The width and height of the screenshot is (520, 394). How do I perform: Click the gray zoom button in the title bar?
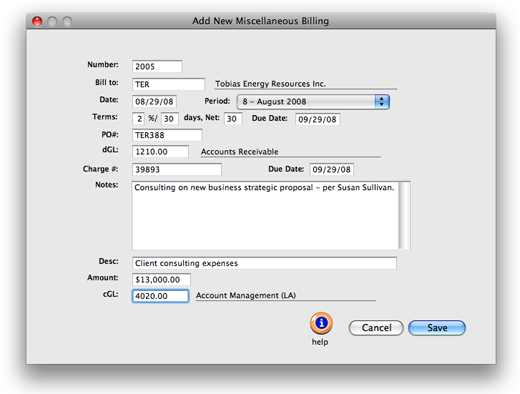(67, 21)
